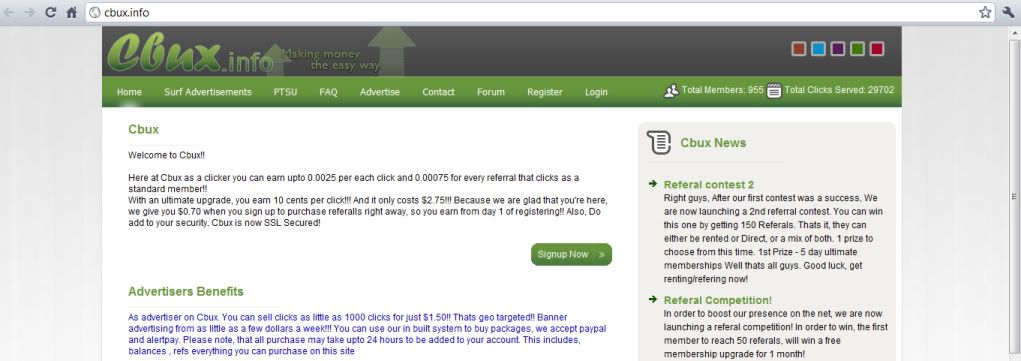Click the Cbux heading above welcome text
This screenshot has height=361, width=1021.
click(x=143, y=129)
